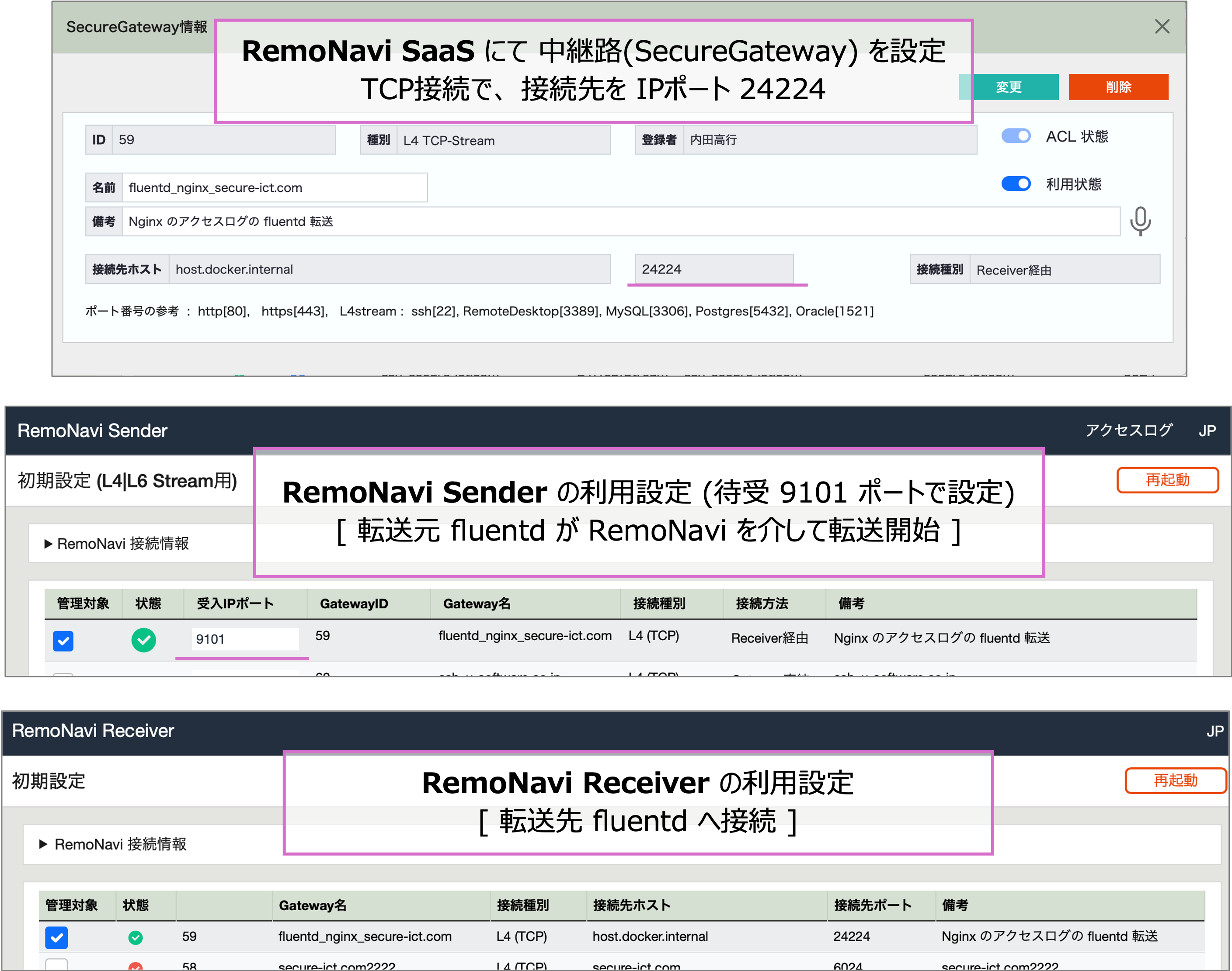This screenshot has width=1232, height=971.
Task: Uncheck 管理対象 checkbox for Receiver gateway 59
Action: 56,937
